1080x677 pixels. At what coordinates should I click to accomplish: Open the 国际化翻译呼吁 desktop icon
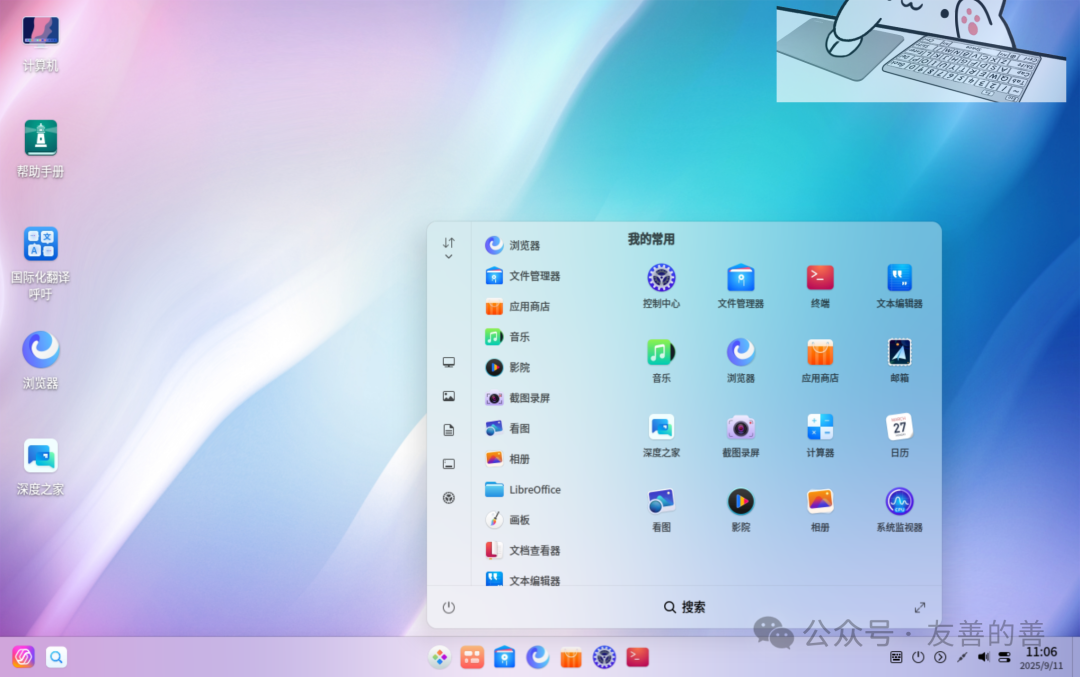click(x=41, y=263)
